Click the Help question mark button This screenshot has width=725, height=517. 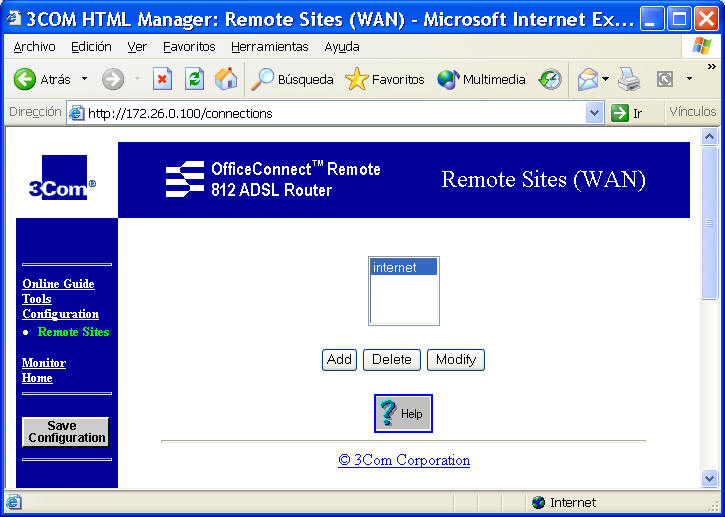point(403,413)
